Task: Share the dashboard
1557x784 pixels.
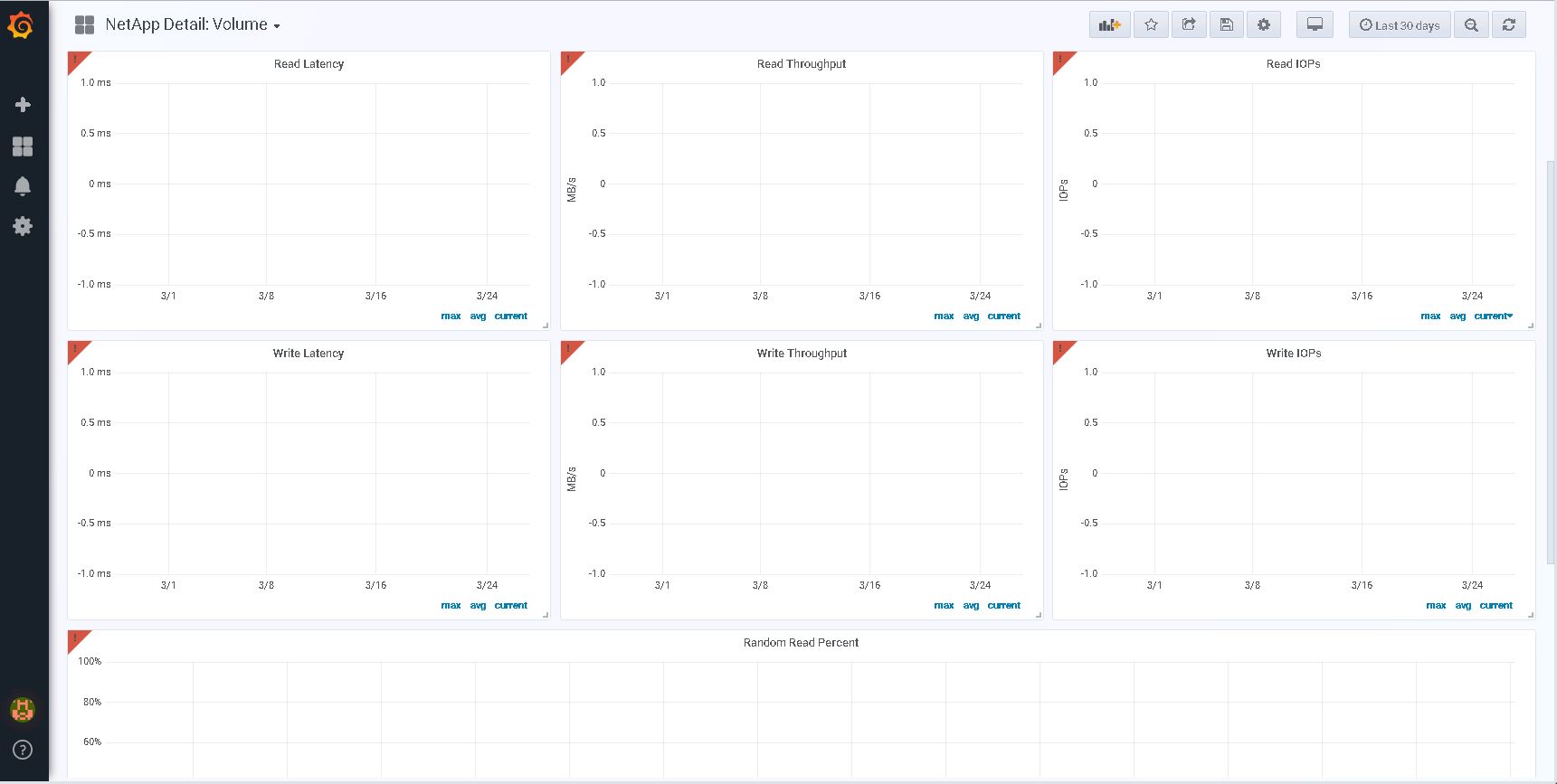Action: (x=1189, y=25)
